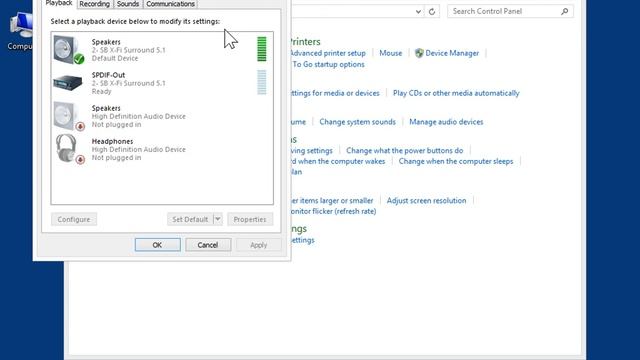
Task: Open Change system sounds link
Action: tap(358, 122)
